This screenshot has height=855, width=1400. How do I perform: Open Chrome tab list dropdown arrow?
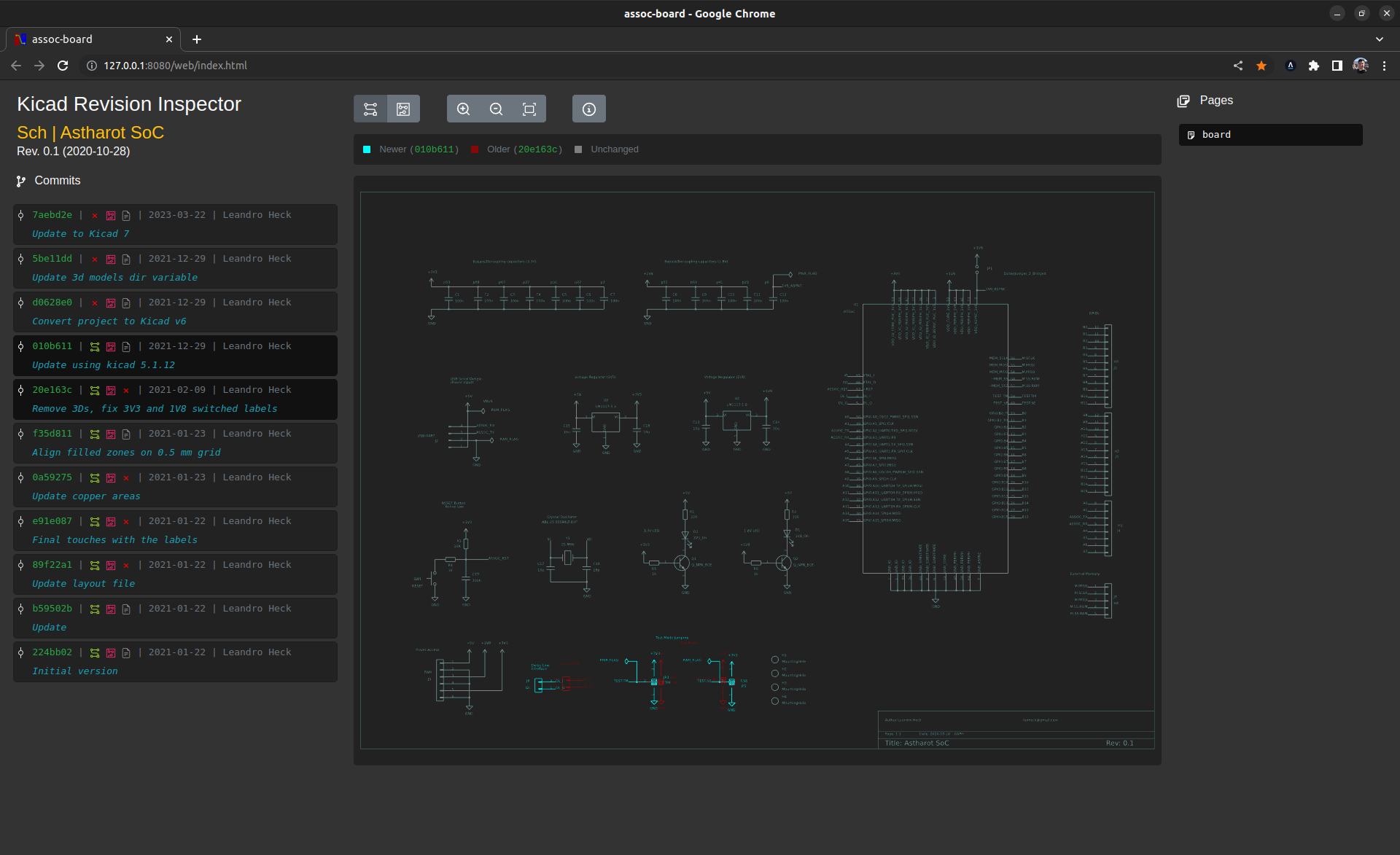click(1380, 39)
